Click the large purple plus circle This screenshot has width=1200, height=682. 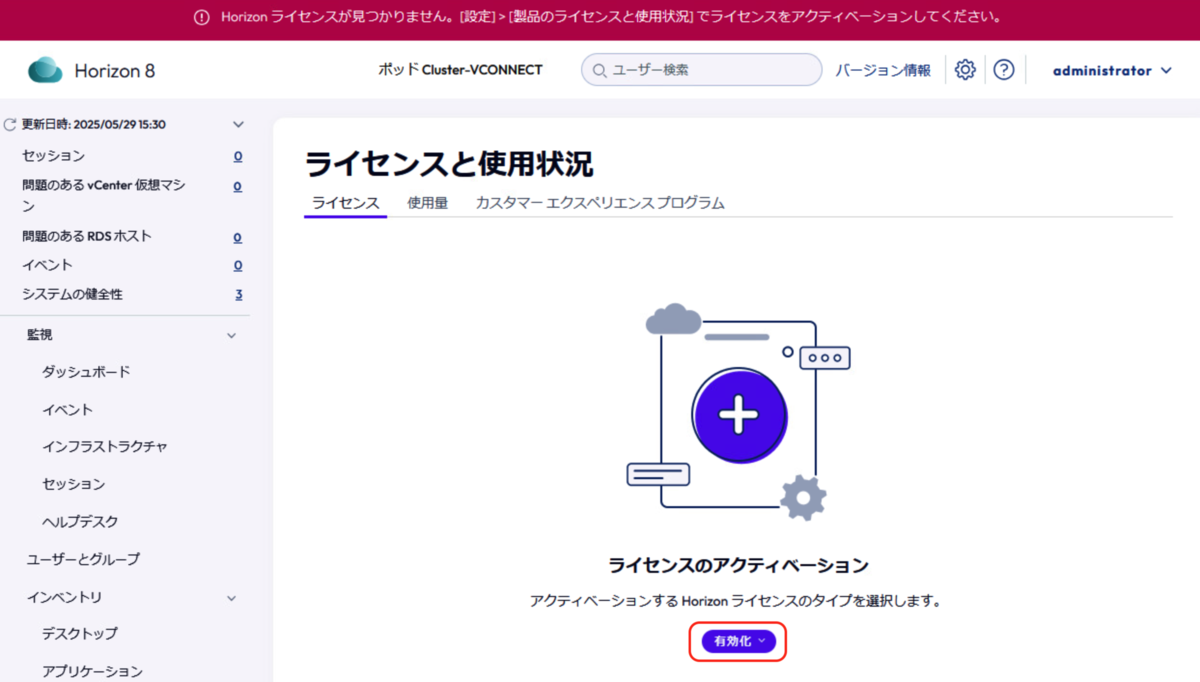[x=739, y=414]
